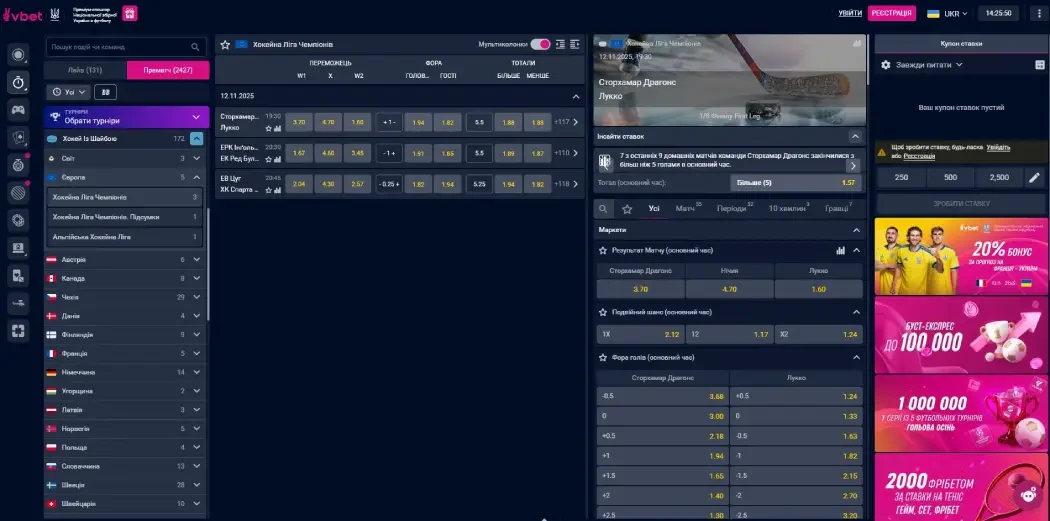Open statistics chart icon for Результат Матчу
This screenshot has width=1050, height=521.
tap(840, 250)
